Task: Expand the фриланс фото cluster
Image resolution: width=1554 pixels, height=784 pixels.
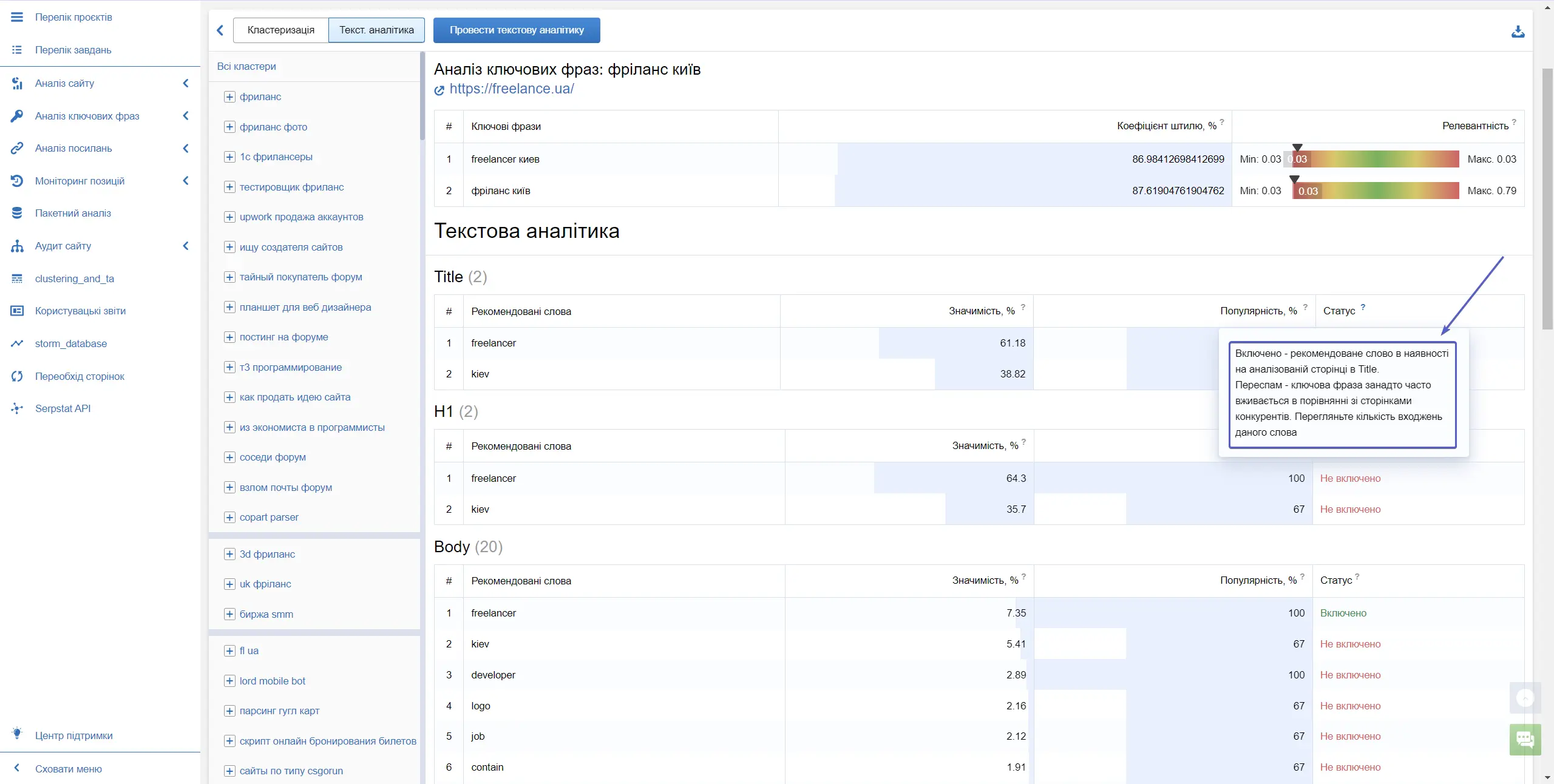Action: (x=229, y=127)
